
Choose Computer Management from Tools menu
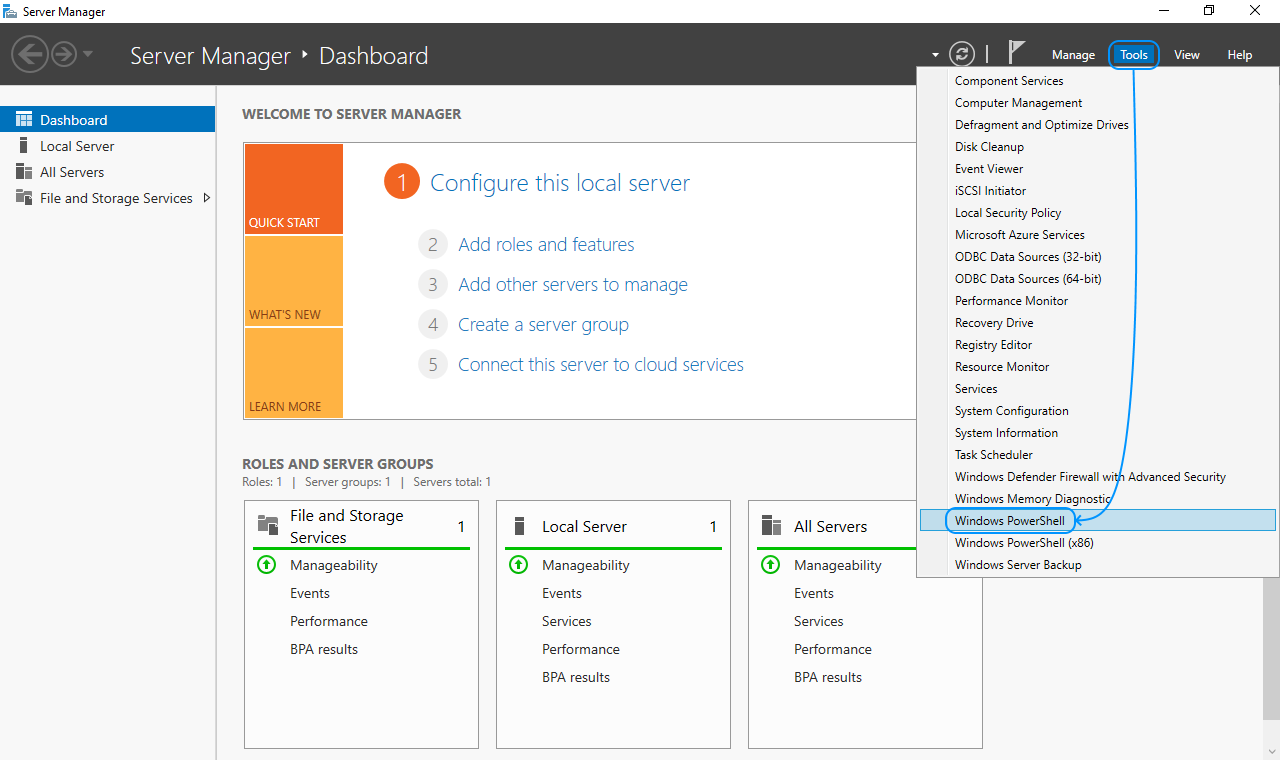(1098, 103)
